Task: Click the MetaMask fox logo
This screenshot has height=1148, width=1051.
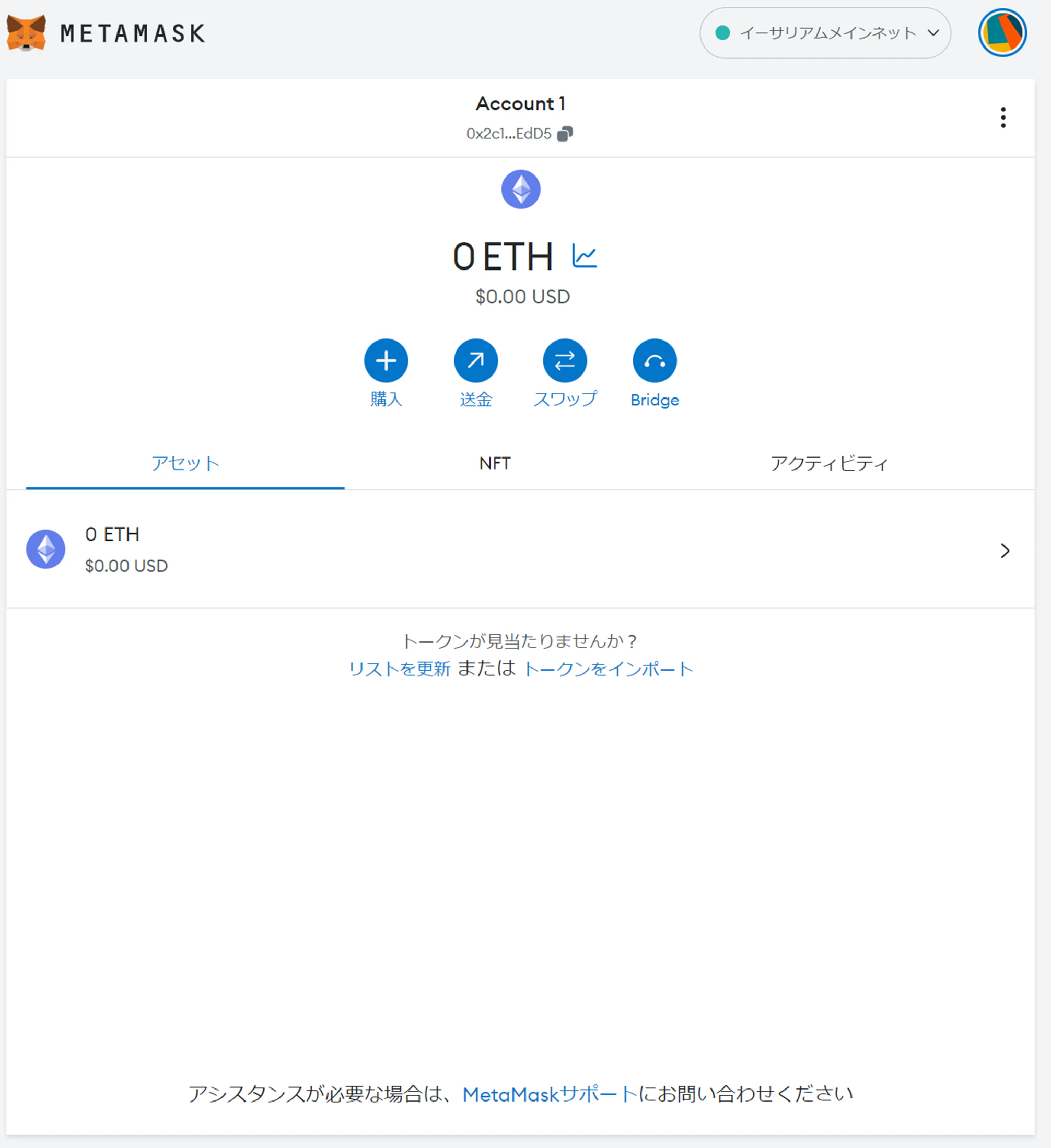Action: pyautogui.click(x=26, y=33)
